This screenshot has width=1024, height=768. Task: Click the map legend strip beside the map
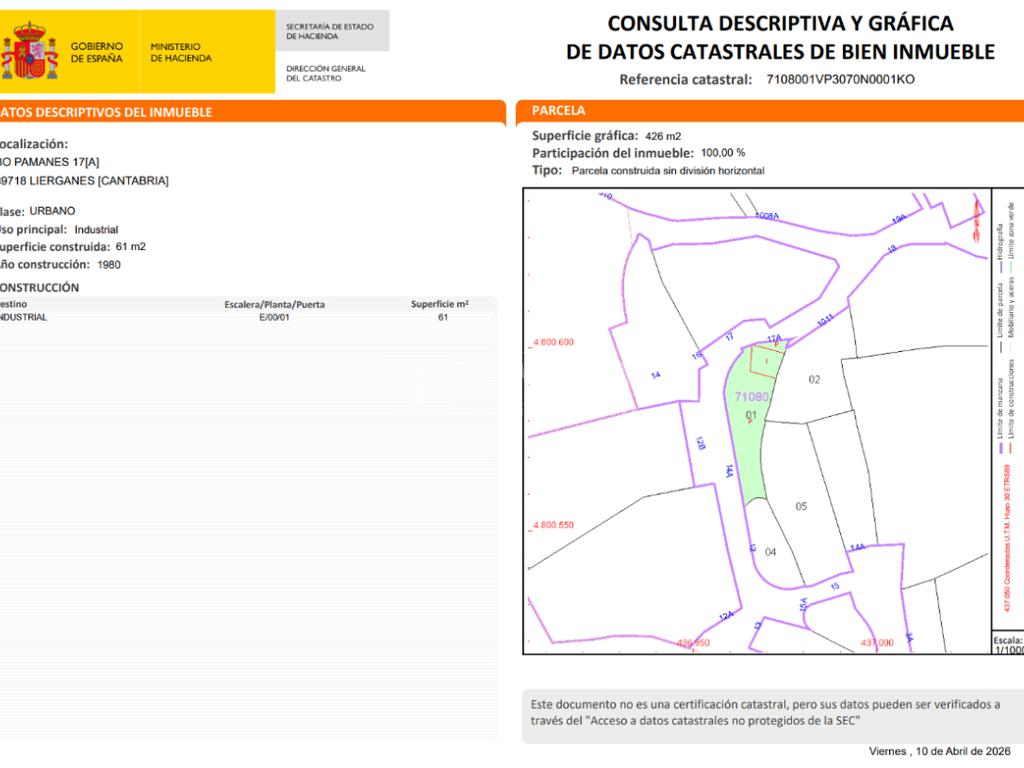[1007, 410]
